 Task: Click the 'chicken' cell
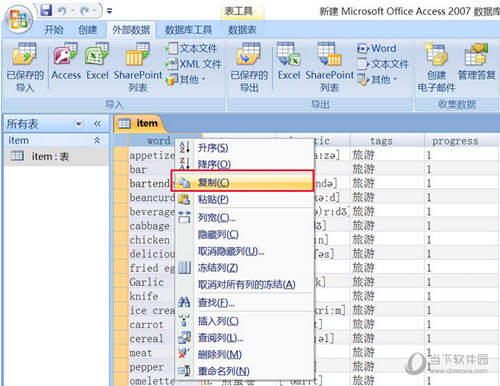pos(152,240)
